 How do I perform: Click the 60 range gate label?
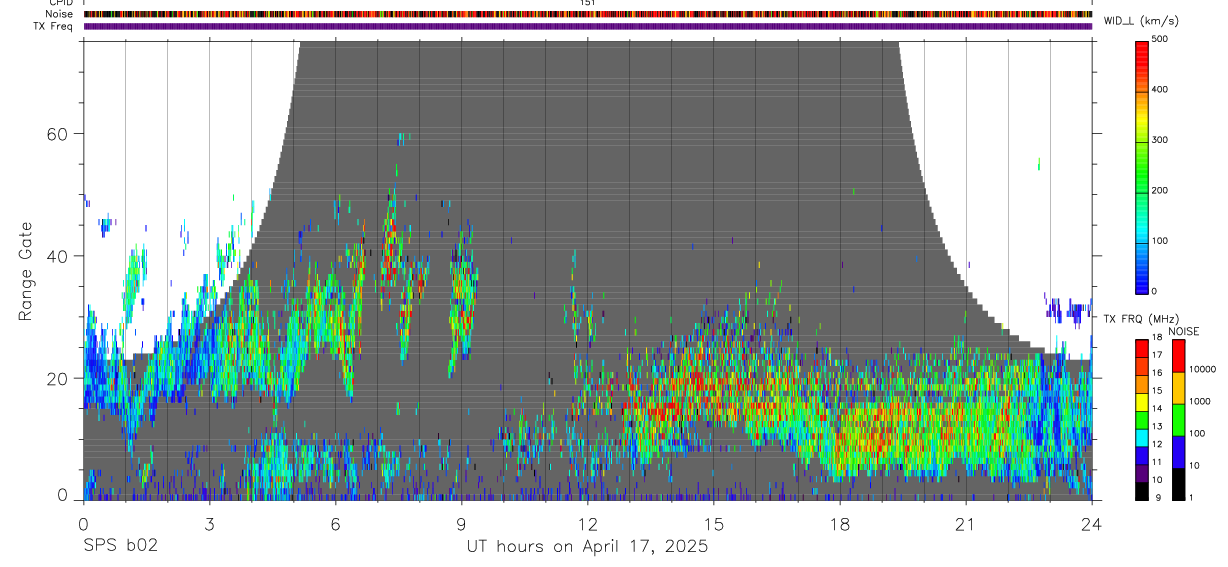pyautogui.click(x=58, y=133)
